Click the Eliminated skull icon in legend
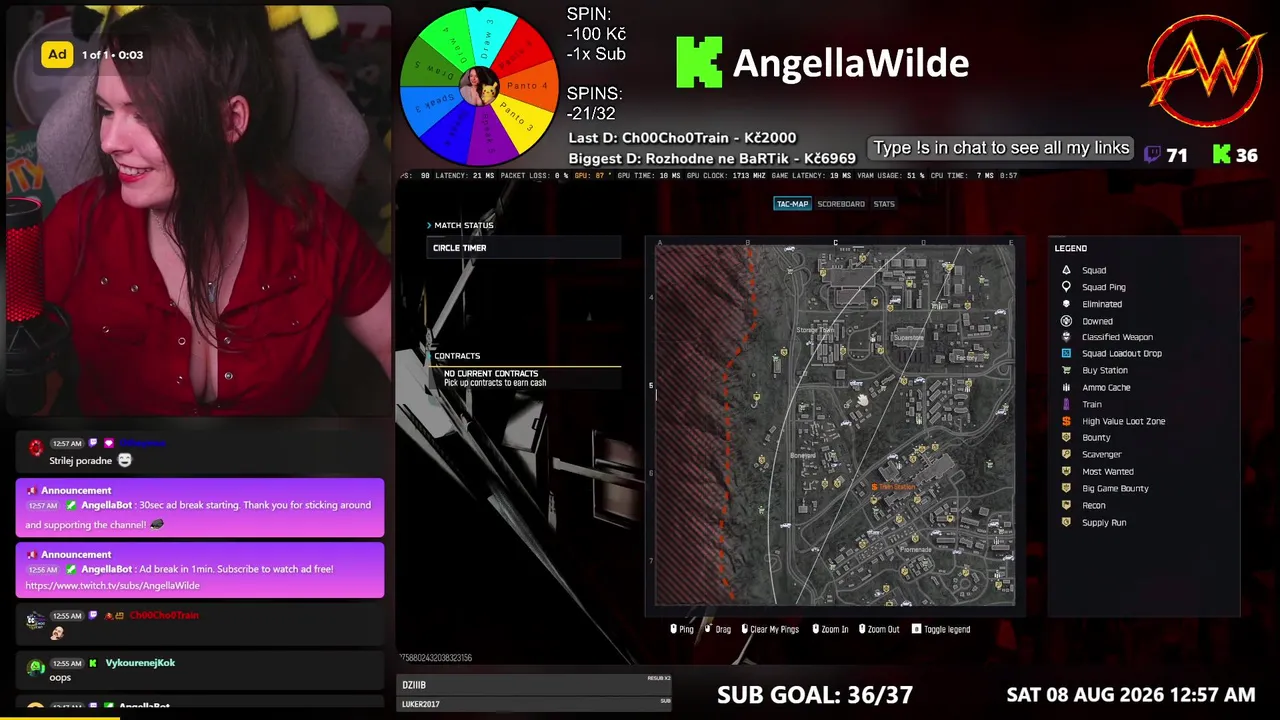 tap(1066, 304)
